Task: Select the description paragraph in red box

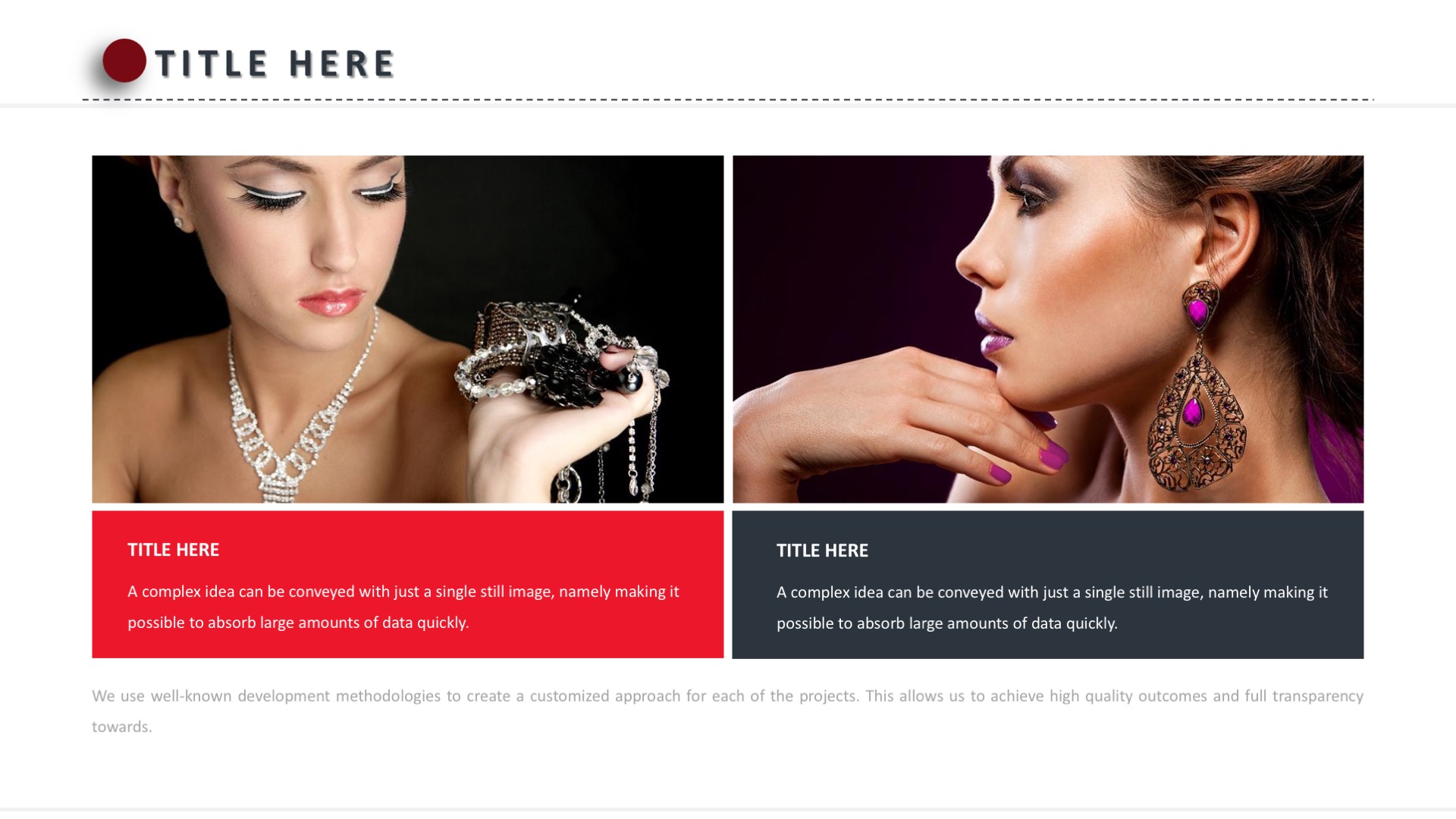Action: point(403,607)
